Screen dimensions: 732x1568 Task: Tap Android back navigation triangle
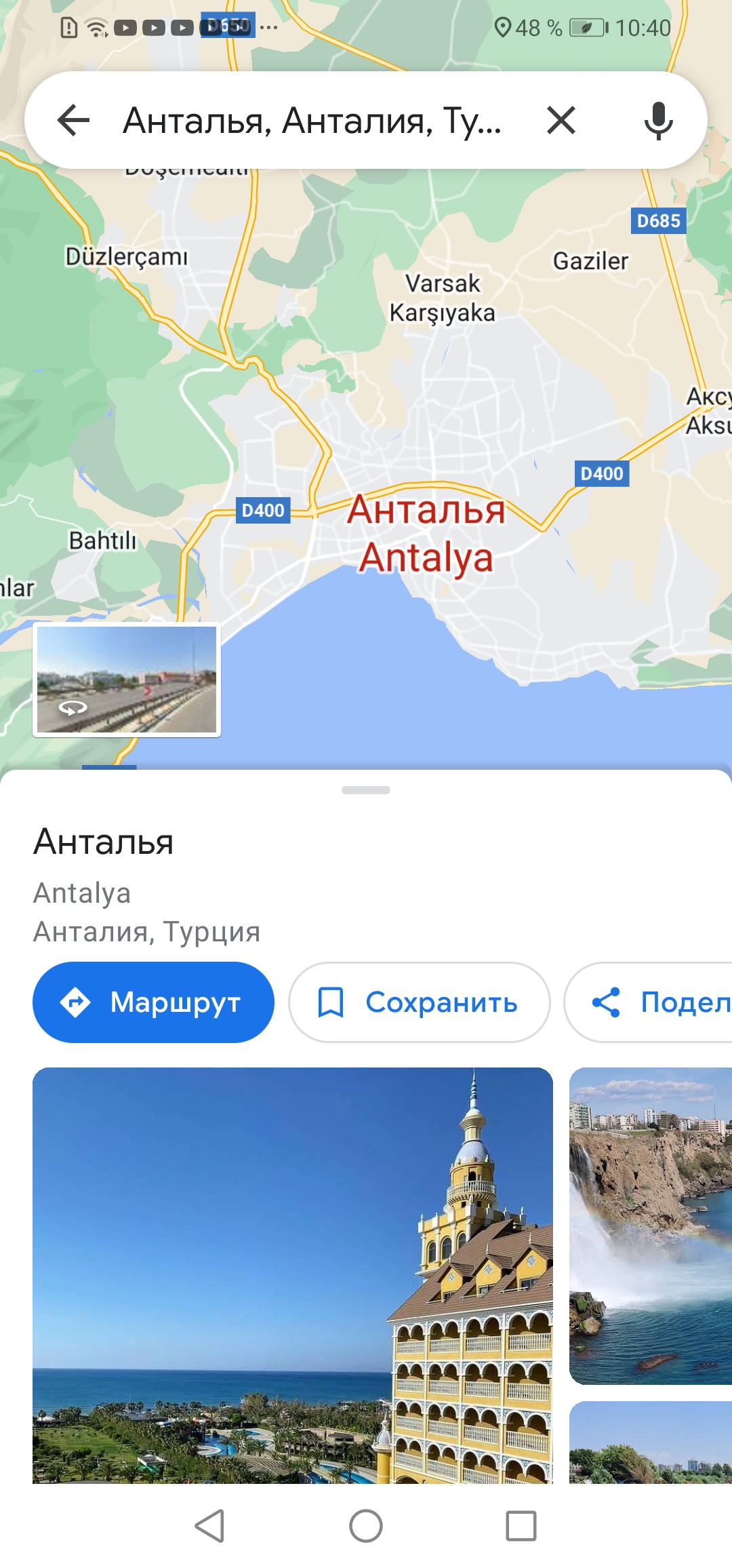pyautogui.click(x=209, y=1526)
